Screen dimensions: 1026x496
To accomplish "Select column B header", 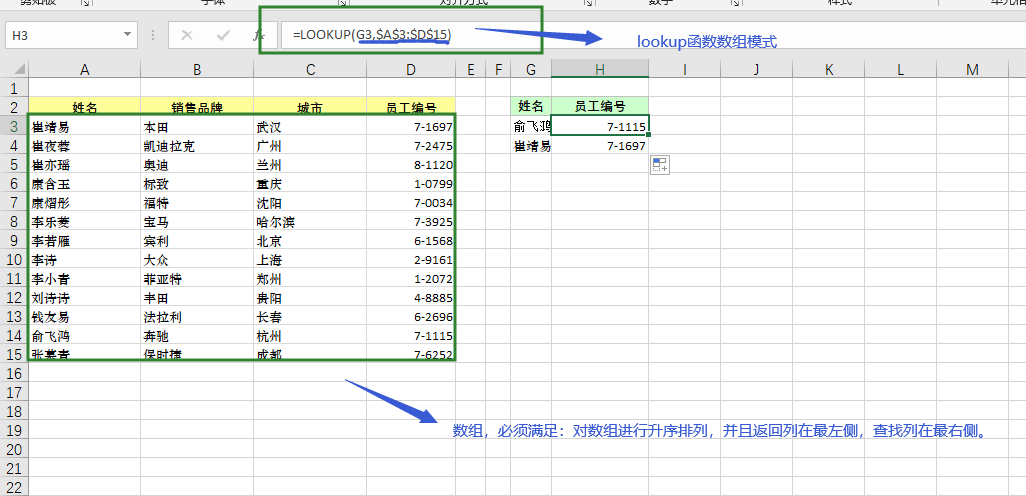I will [x=197, y=69].
